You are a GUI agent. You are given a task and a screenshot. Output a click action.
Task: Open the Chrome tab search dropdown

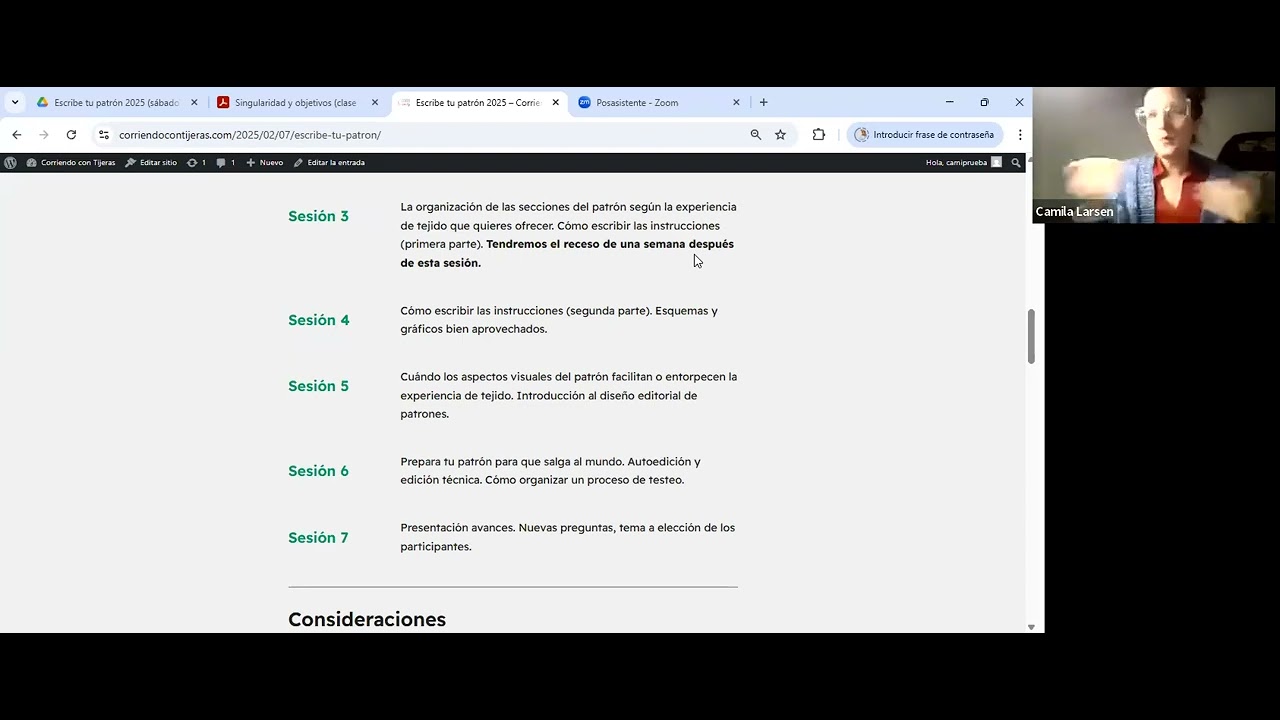coord(15,102)
